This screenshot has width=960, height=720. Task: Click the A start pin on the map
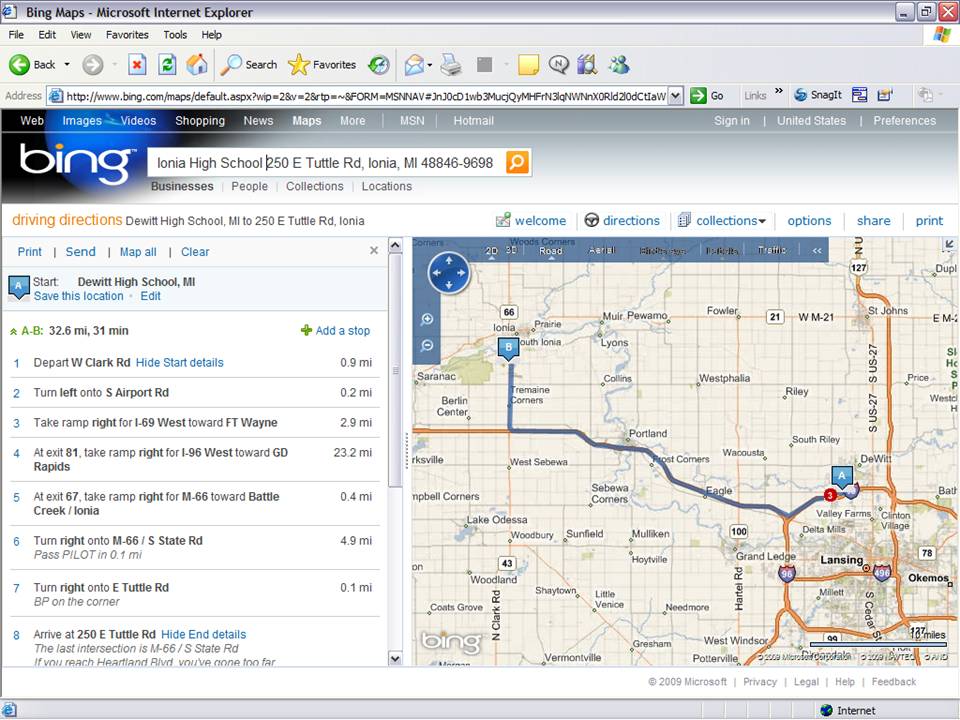coord(842,476)
